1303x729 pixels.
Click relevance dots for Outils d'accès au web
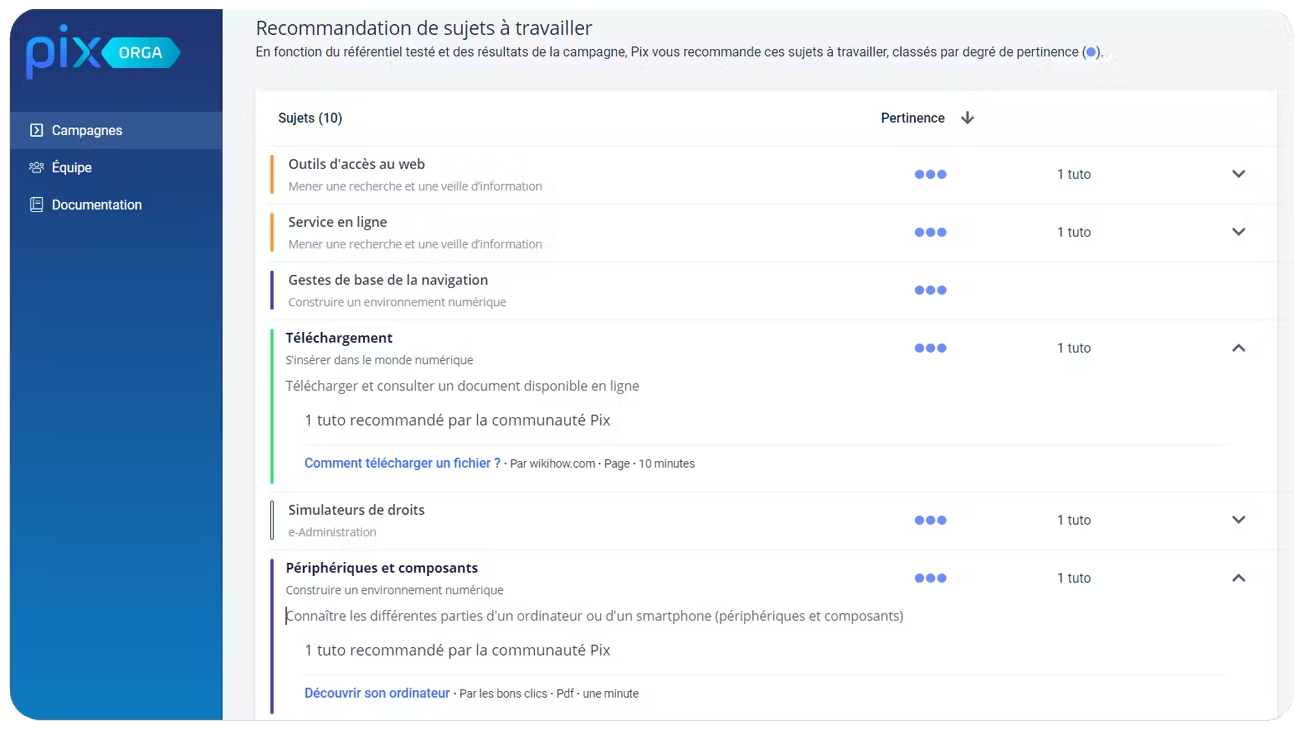pyautogui.click(x=930, y=174)
